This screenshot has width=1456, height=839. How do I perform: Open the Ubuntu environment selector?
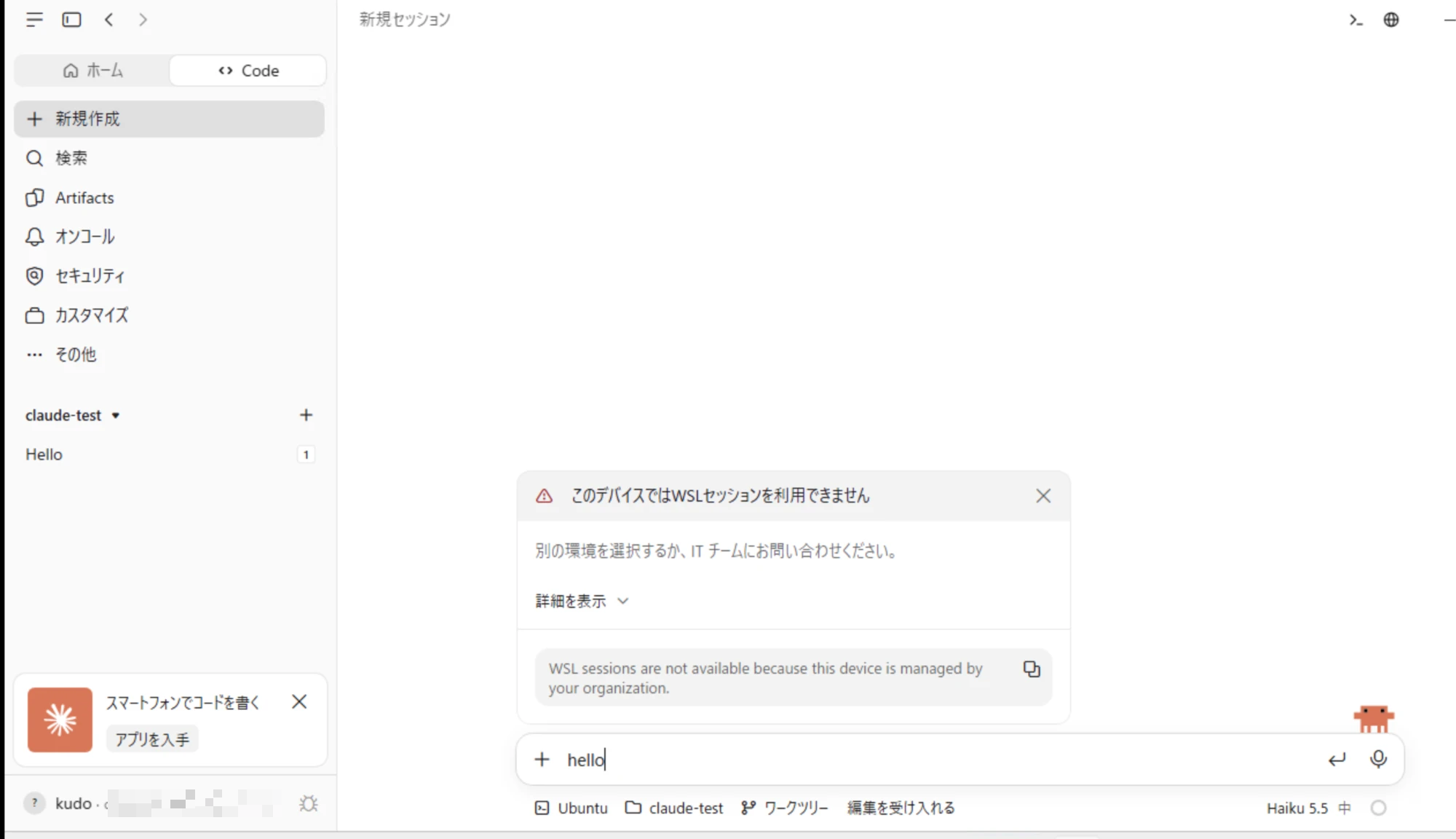[571, 808]
